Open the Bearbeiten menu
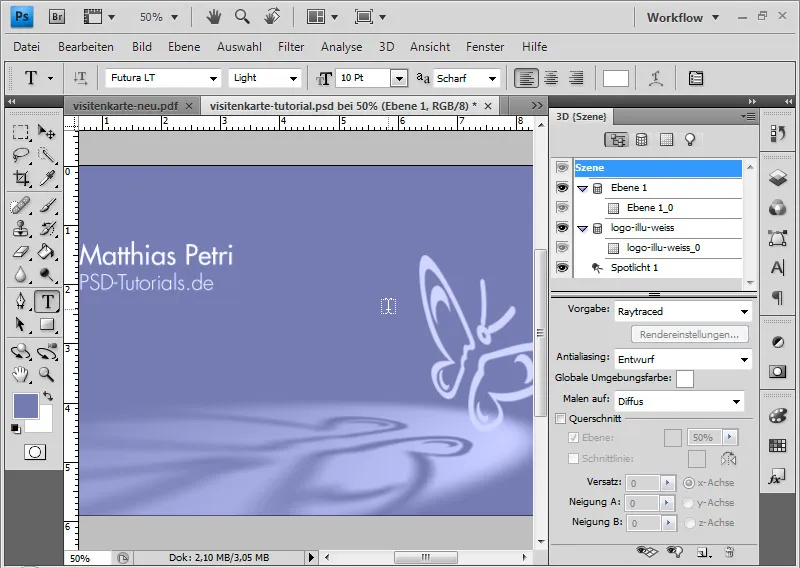800x568 pixels. coord(86,47)
